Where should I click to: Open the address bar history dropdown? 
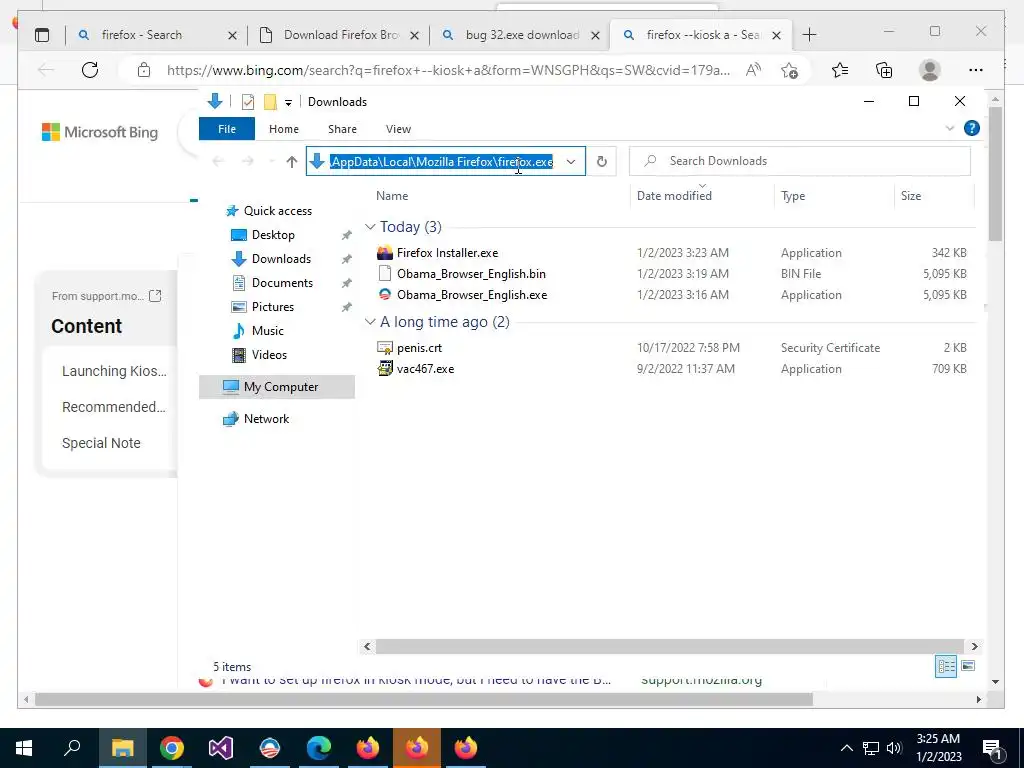(571, 161)
